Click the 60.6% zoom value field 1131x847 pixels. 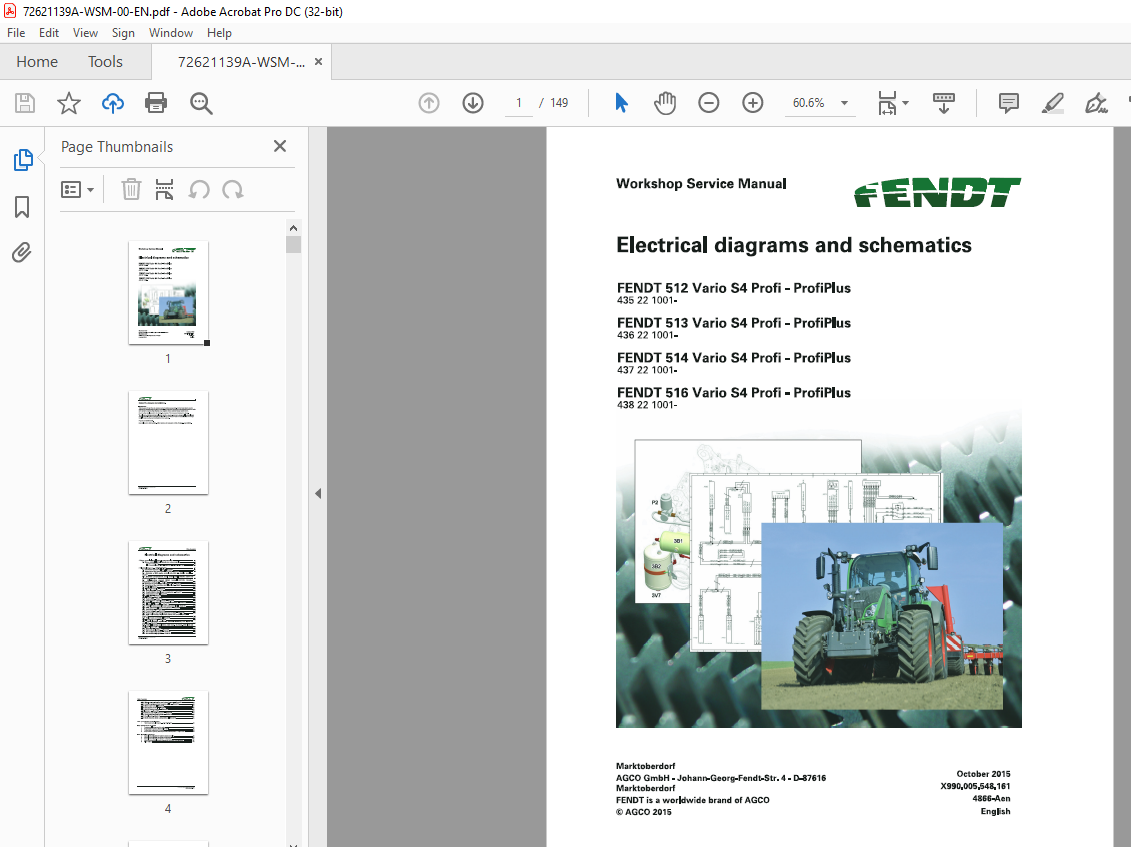(x=809, y=103)
